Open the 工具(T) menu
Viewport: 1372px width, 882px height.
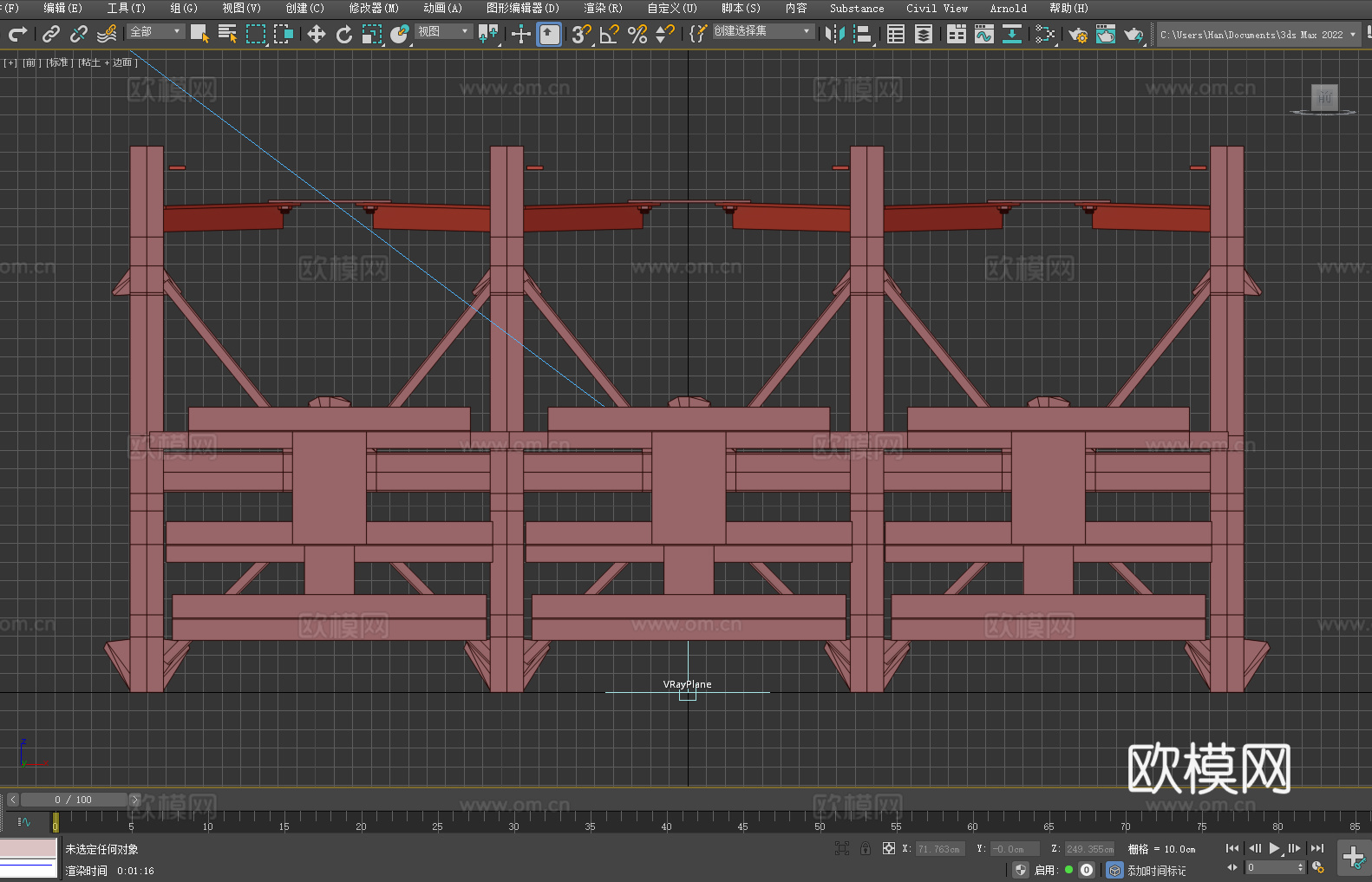coord(126,8)
